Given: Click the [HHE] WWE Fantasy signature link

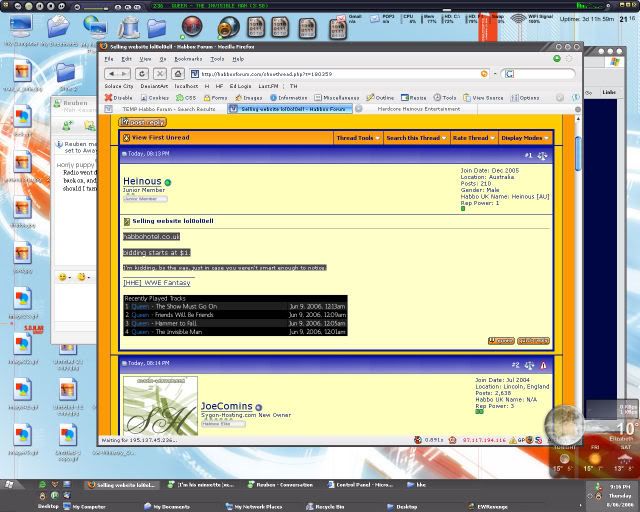Looking at the screenshot, I should coord(156,282).
